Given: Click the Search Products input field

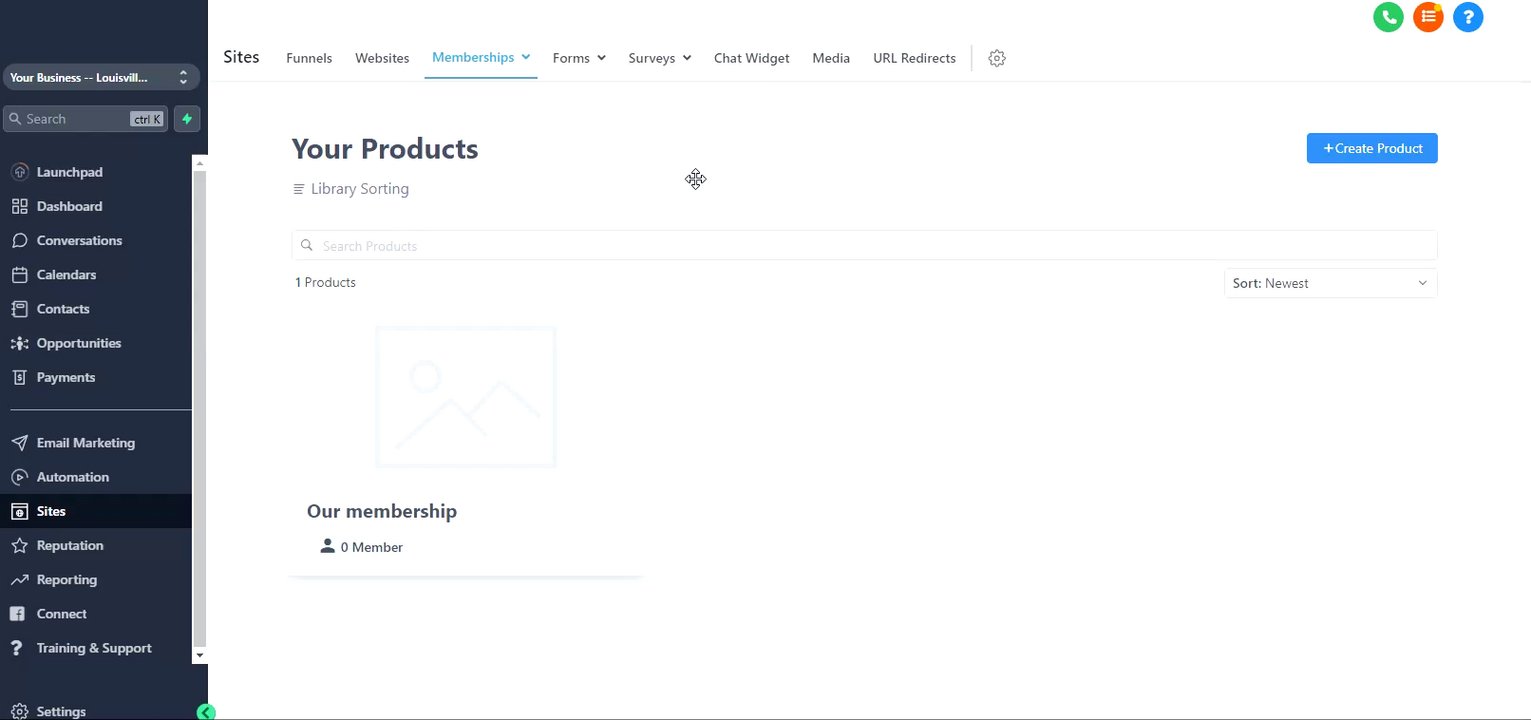Looking at the screenshot, I should click(864, 246).
